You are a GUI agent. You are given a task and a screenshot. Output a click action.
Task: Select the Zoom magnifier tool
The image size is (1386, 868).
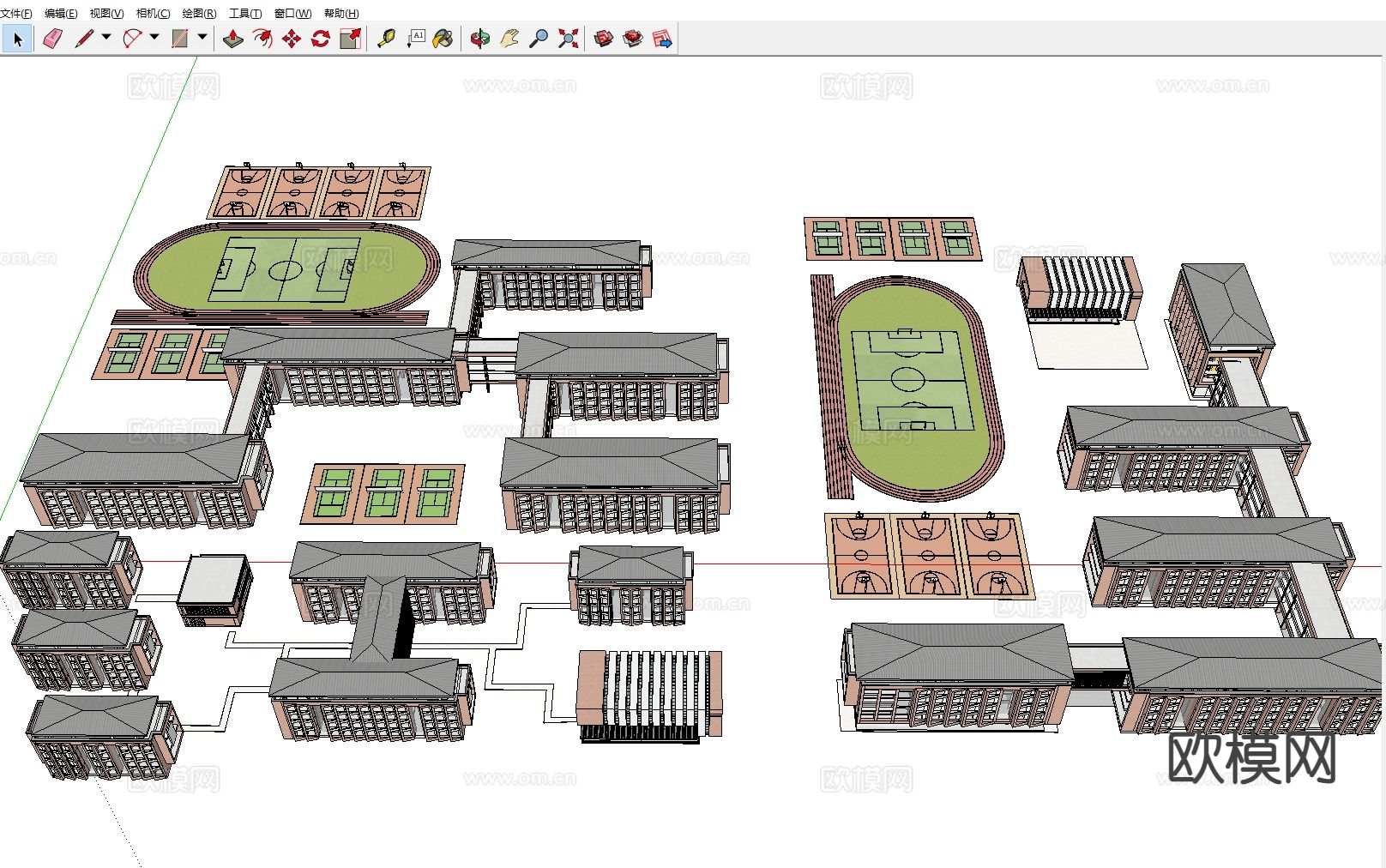pos(539,39)
